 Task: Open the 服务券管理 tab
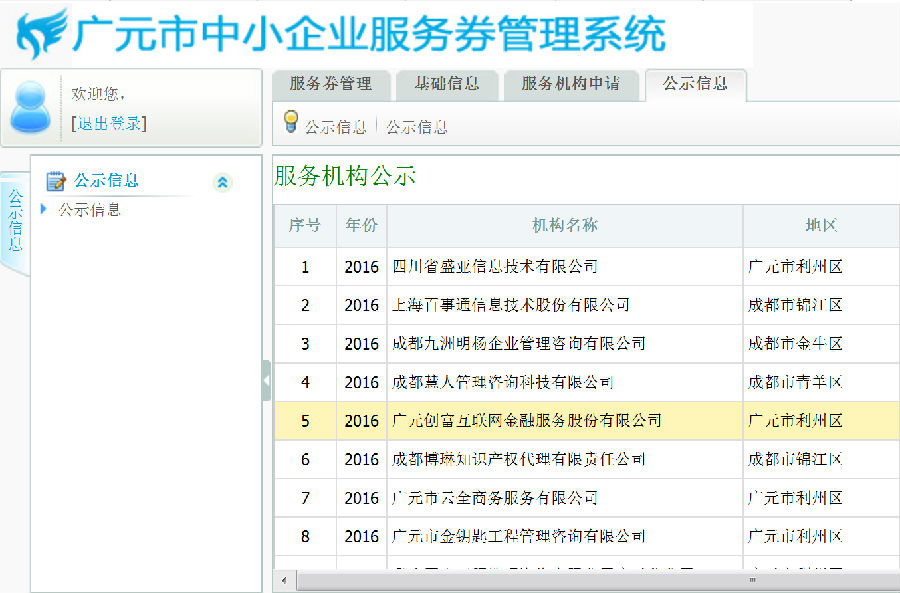pyautogui.click(x=330, y=84)
